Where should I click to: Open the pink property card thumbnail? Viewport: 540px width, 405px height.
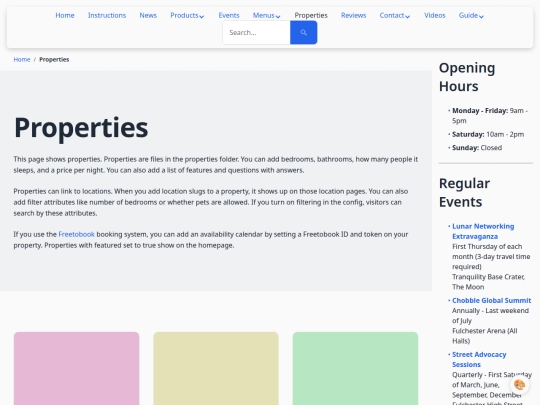[76, 368]
